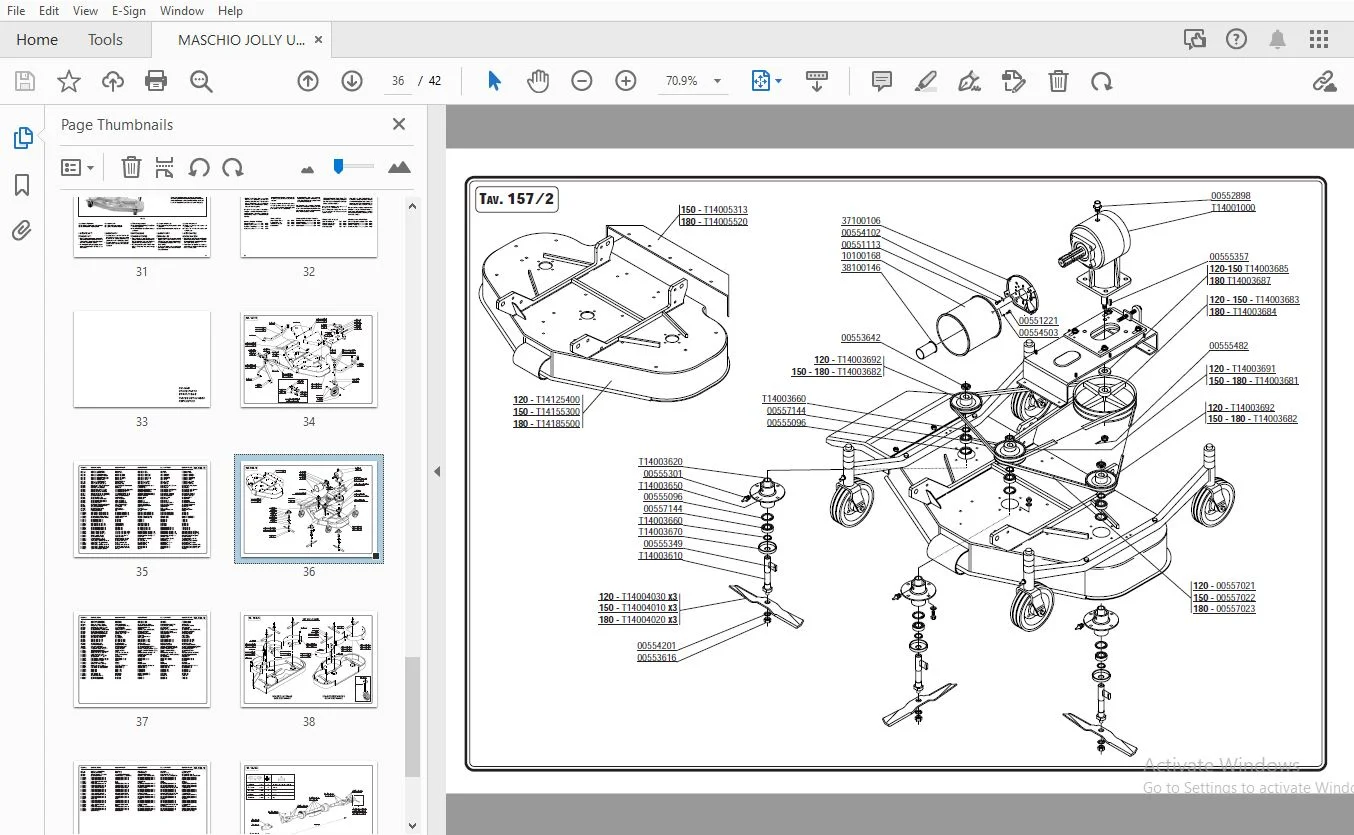Select the page 37 thumbnail
The image size is (1354, 835).
(x=141, y=659)
